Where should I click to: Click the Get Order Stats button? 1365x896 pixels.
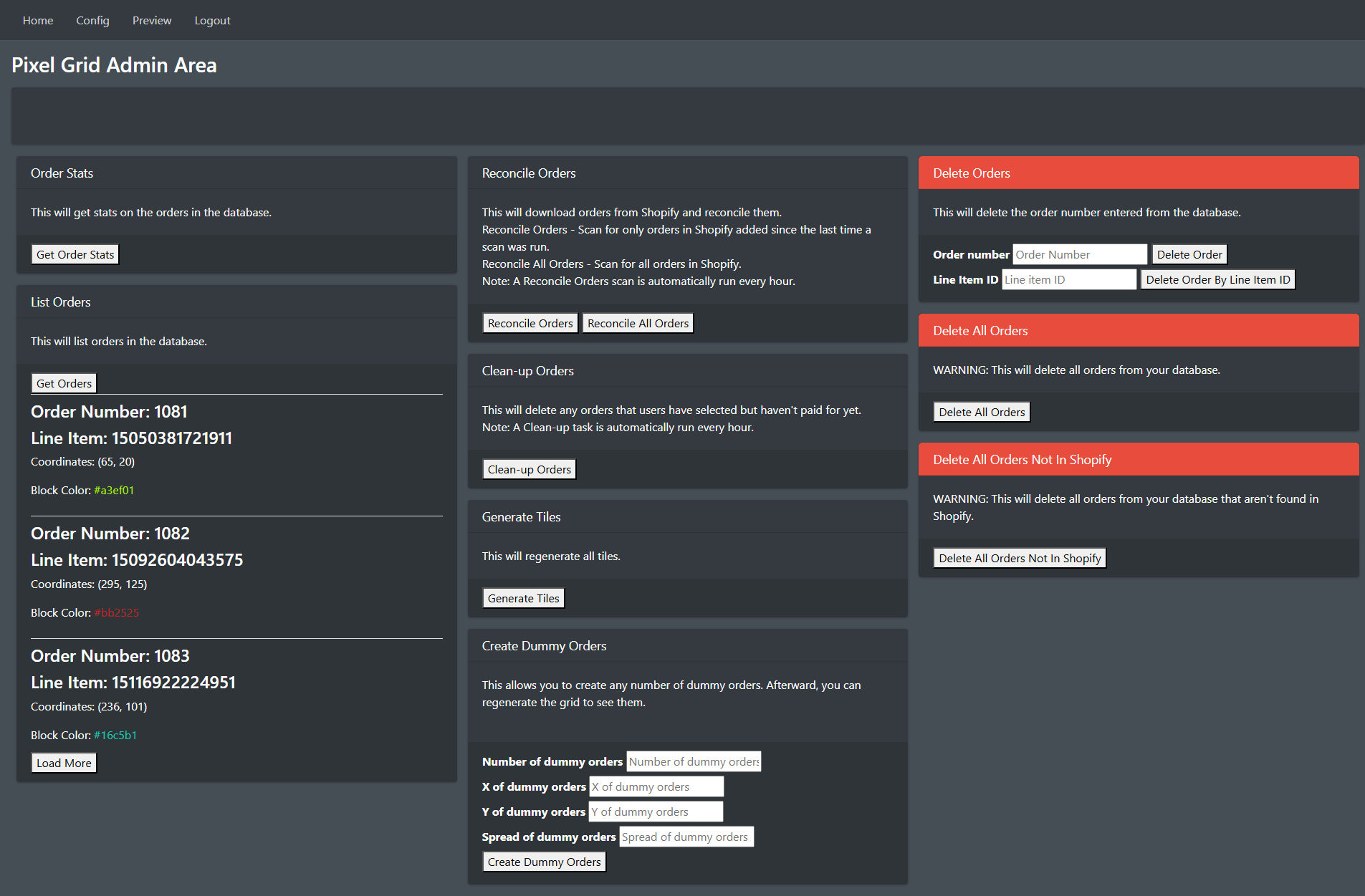point(75,254)
